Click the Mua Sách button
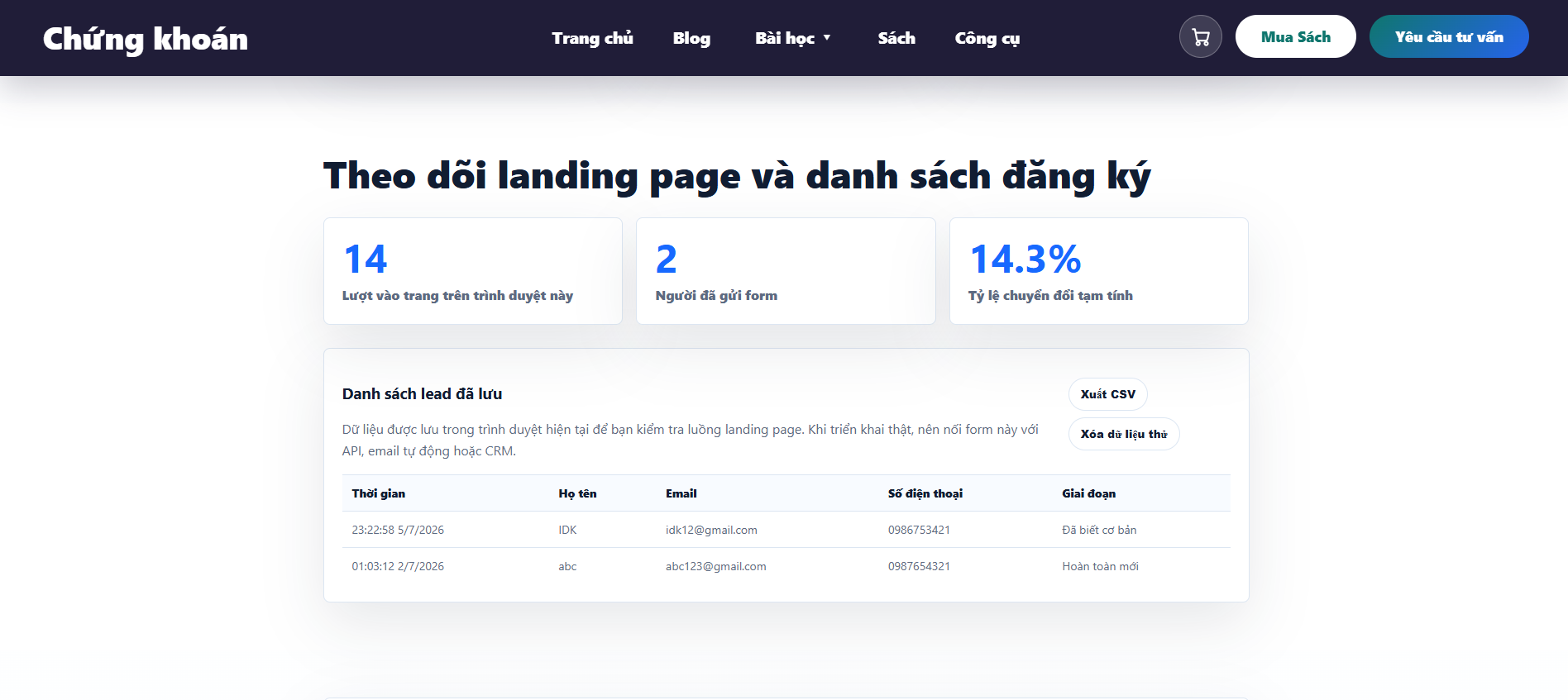The image size is (1568, 700). tap(1295, 36)
